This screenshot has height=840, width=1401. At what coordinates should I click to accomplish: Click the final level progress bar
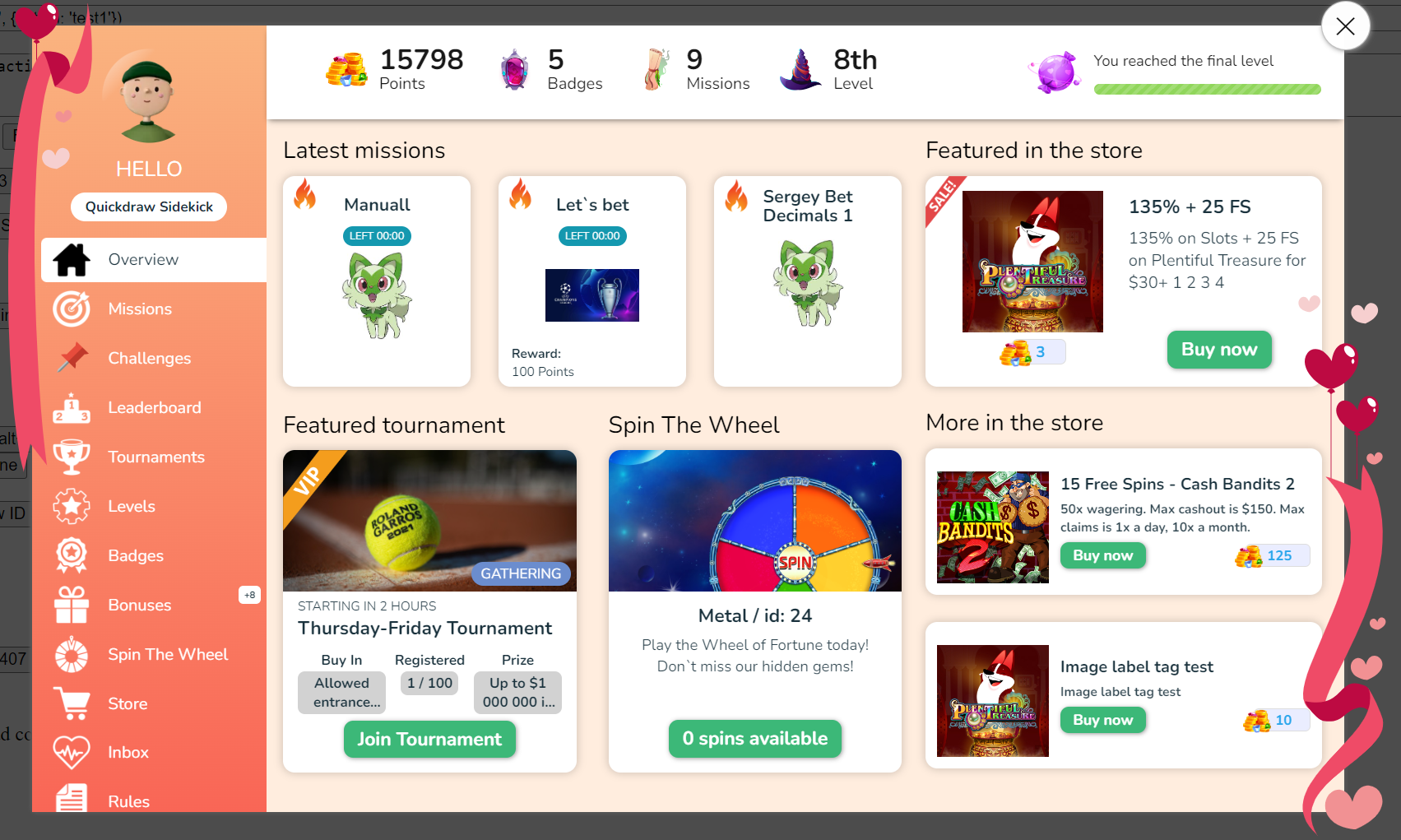[1207, 89]
